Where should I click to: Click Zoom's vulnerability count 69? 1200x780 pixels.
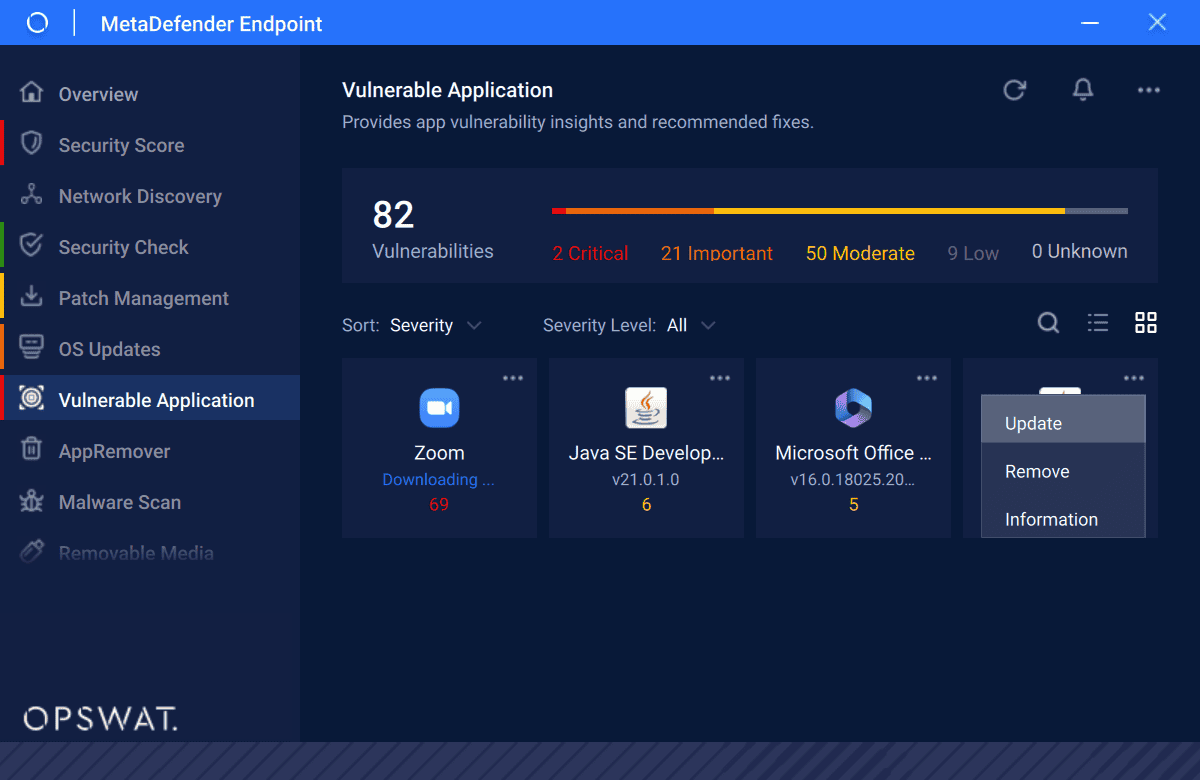tap(439, 504)
